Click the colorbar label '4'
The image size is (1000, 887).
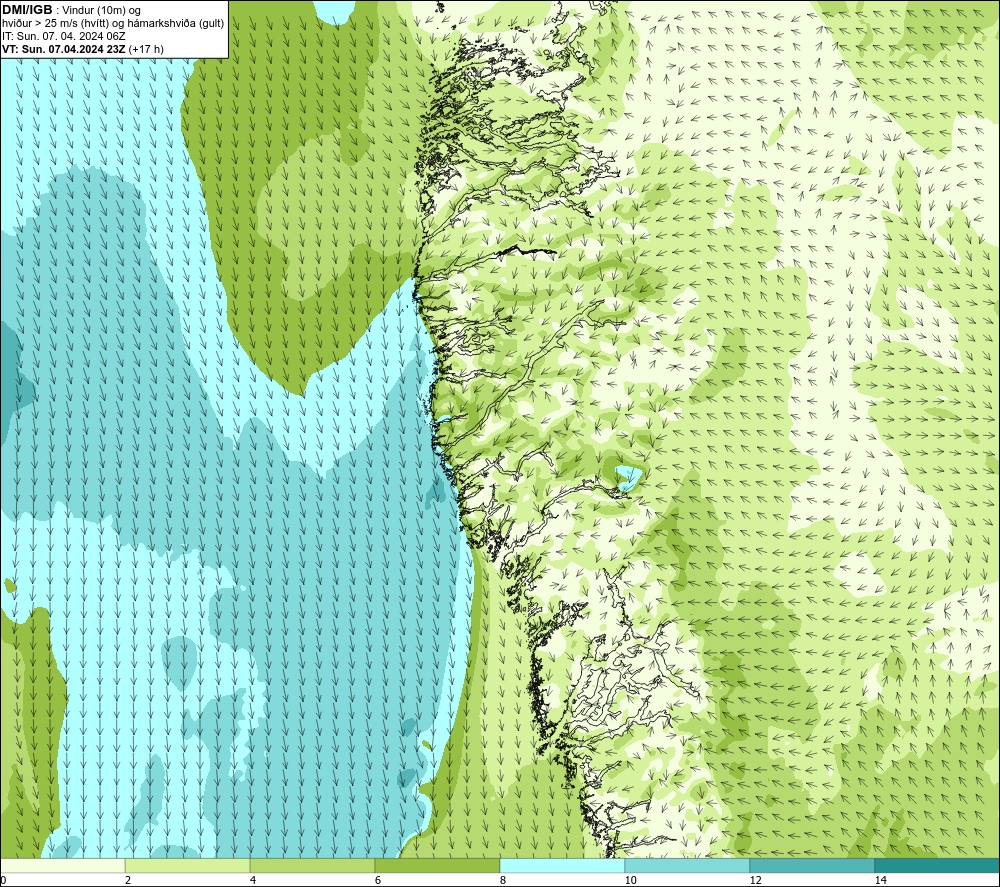click(x=253, y=880)
